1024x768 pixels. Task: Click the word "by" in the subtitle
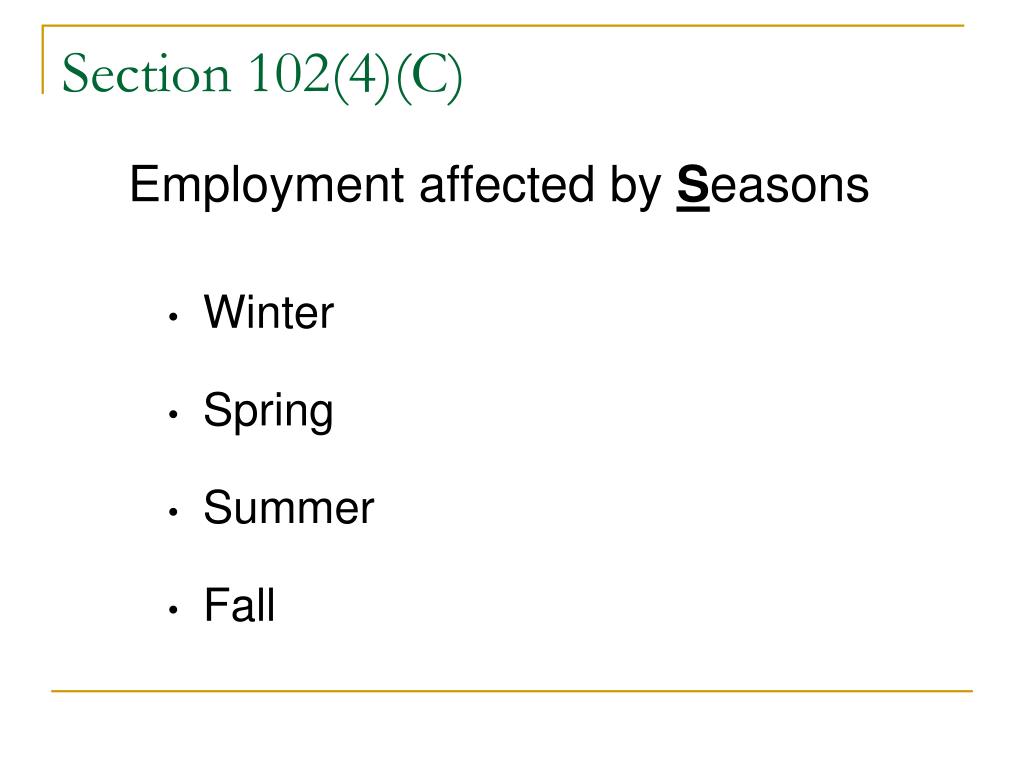click(x=636, y=185)
